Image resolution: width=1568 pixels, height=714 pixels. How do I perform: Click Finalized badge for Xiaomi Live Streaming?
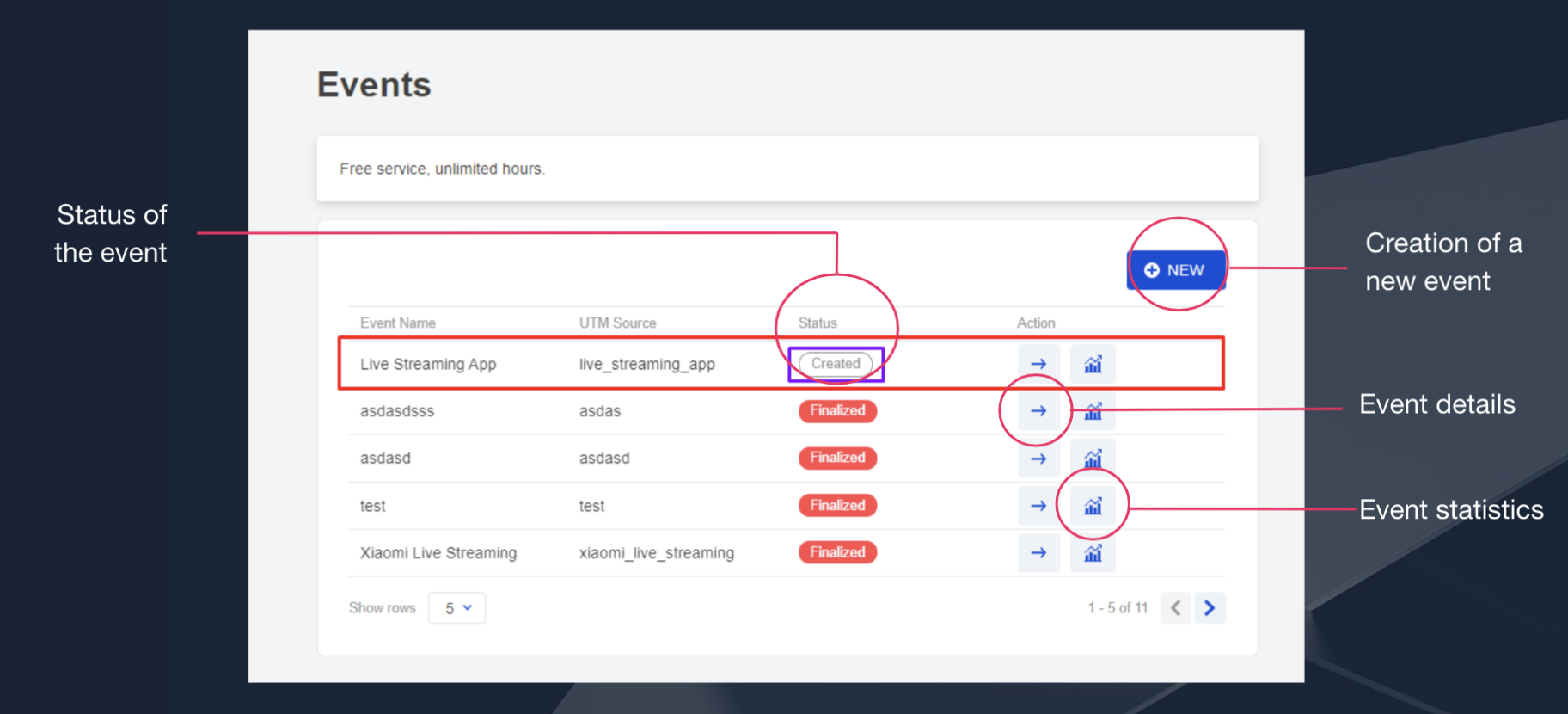pos(837,552)
